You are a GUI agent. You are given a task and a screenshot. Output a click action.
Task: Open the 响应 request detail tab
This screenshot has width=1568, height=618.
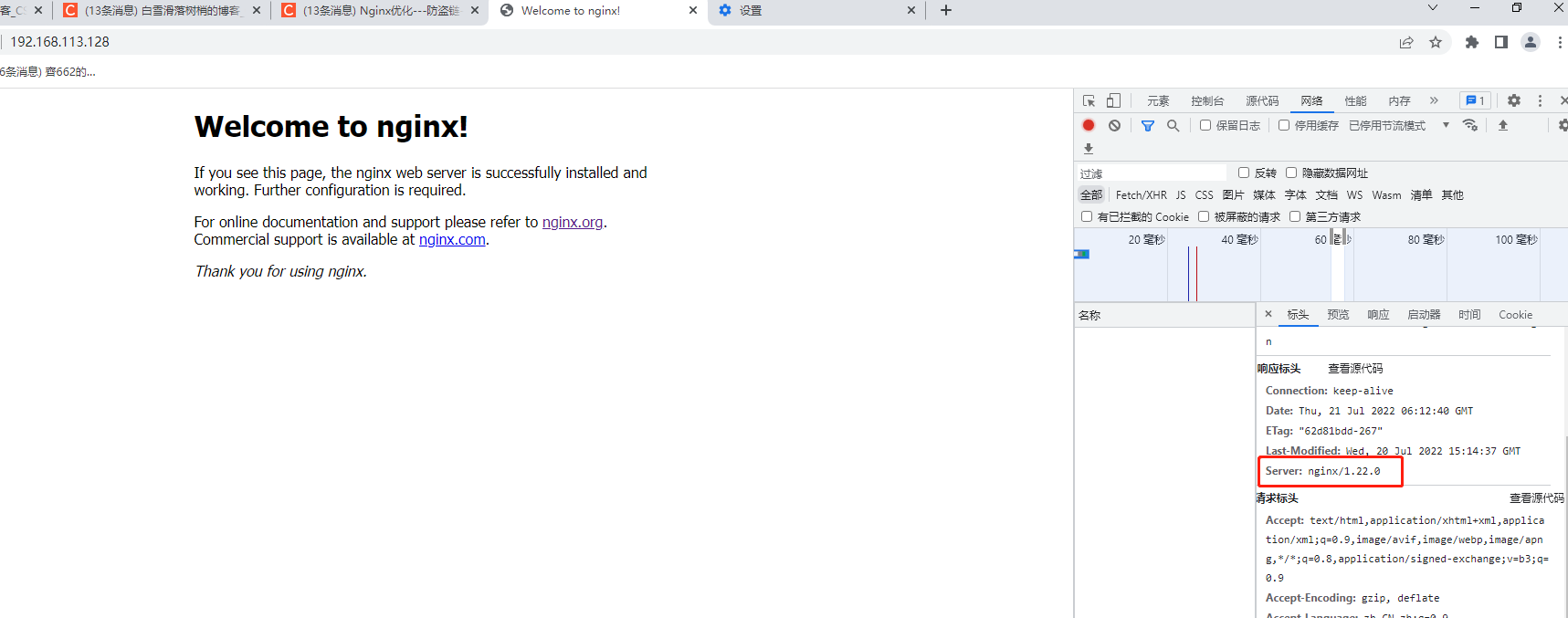tap(1378, 314)
